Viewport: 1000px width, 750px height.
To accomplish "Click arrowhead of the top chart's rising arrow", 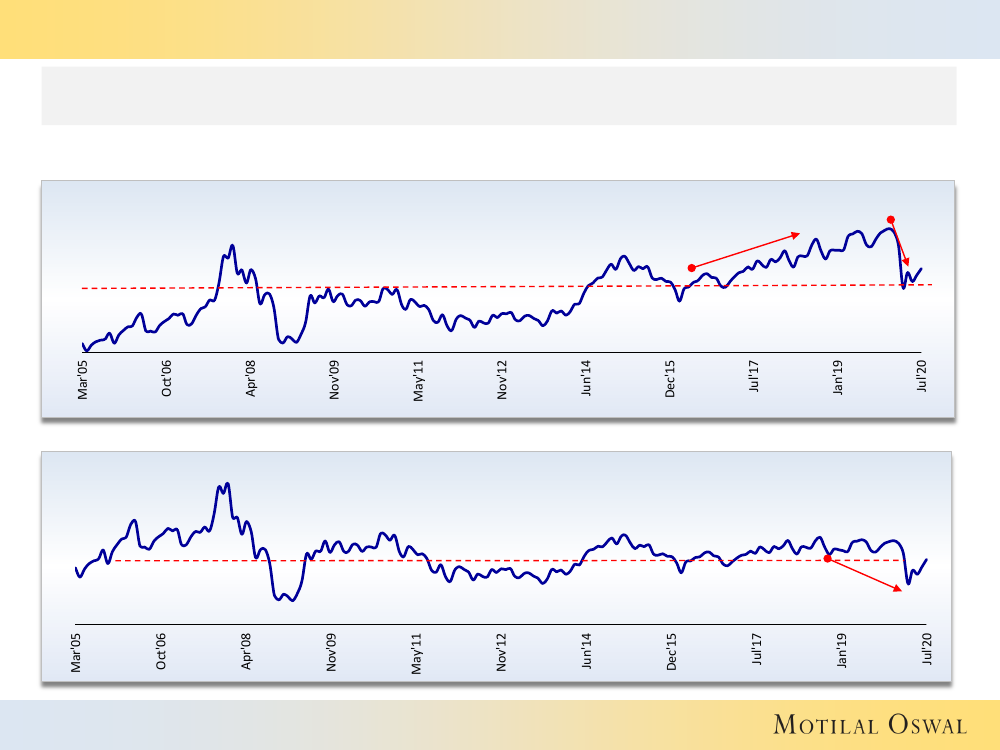I will [x=797, y=235].
